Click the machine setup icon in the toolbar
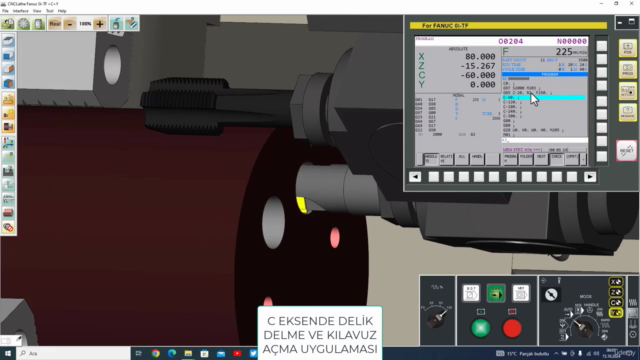Screen dimensions: 640x360 pos(8,24)
